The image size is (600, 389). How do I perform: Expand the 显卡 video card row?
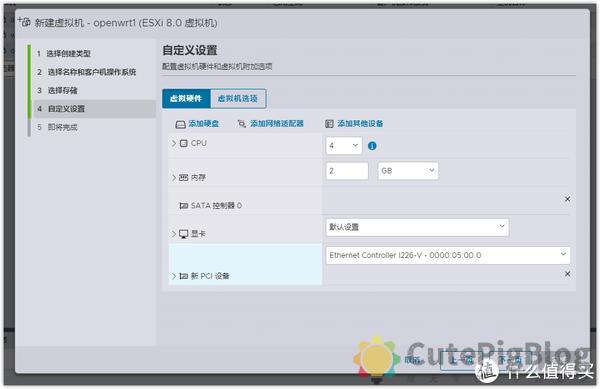pos(174,234)
